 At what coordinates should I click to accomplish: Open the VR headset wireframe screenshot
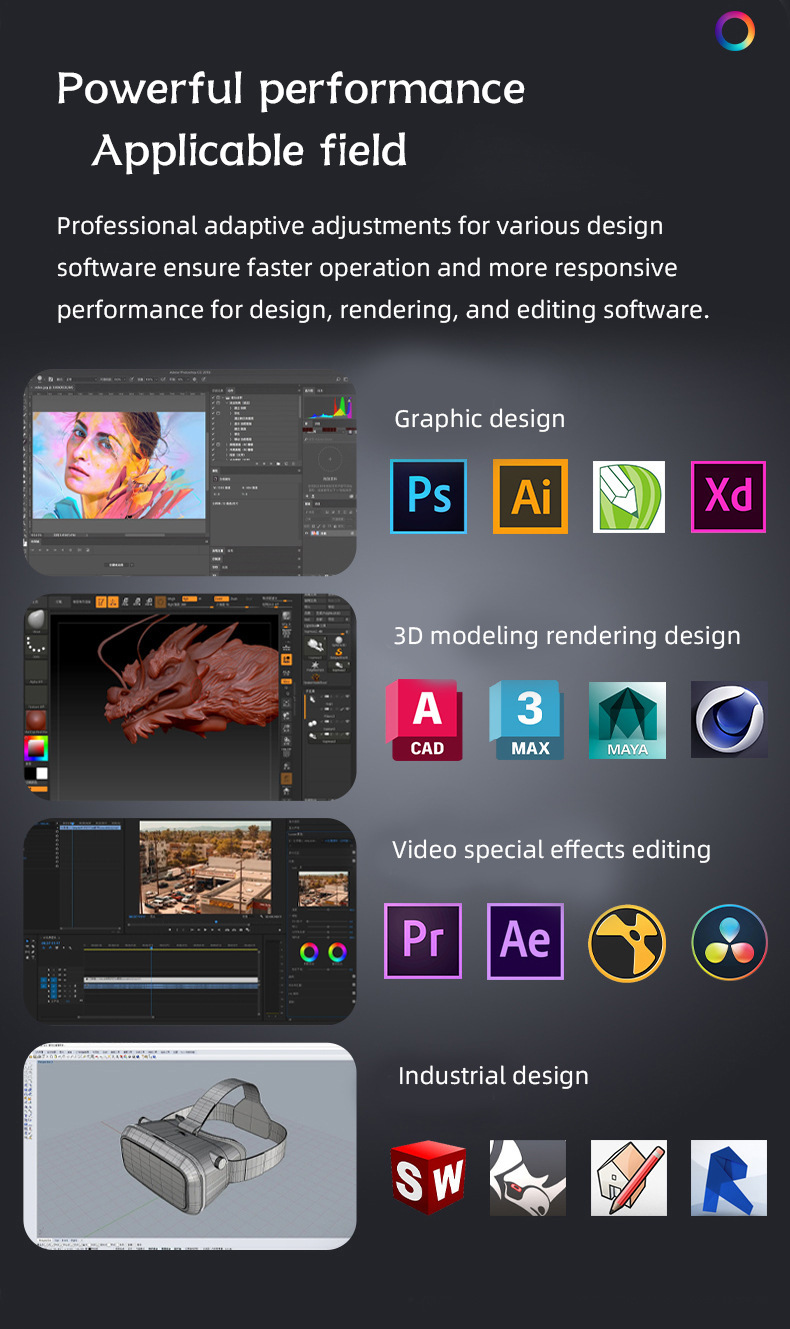[x=190, y=1146]
